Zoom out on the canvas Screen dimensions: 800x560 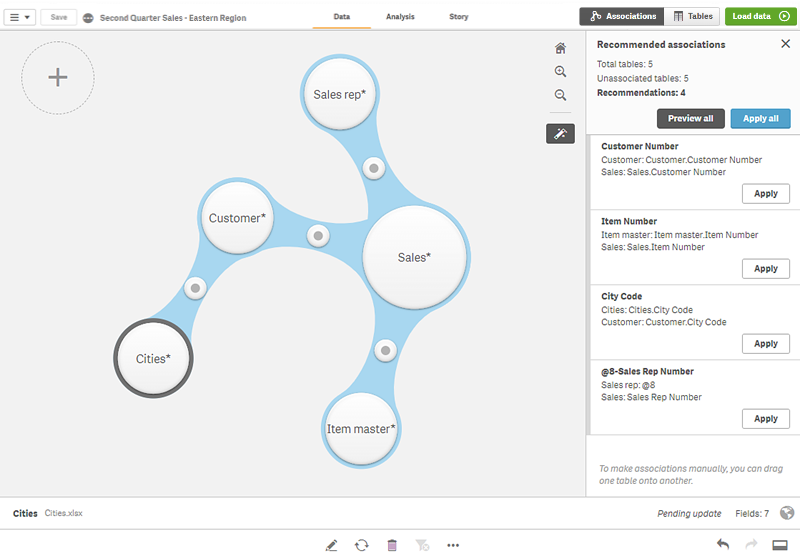click(x=560, y=95)
